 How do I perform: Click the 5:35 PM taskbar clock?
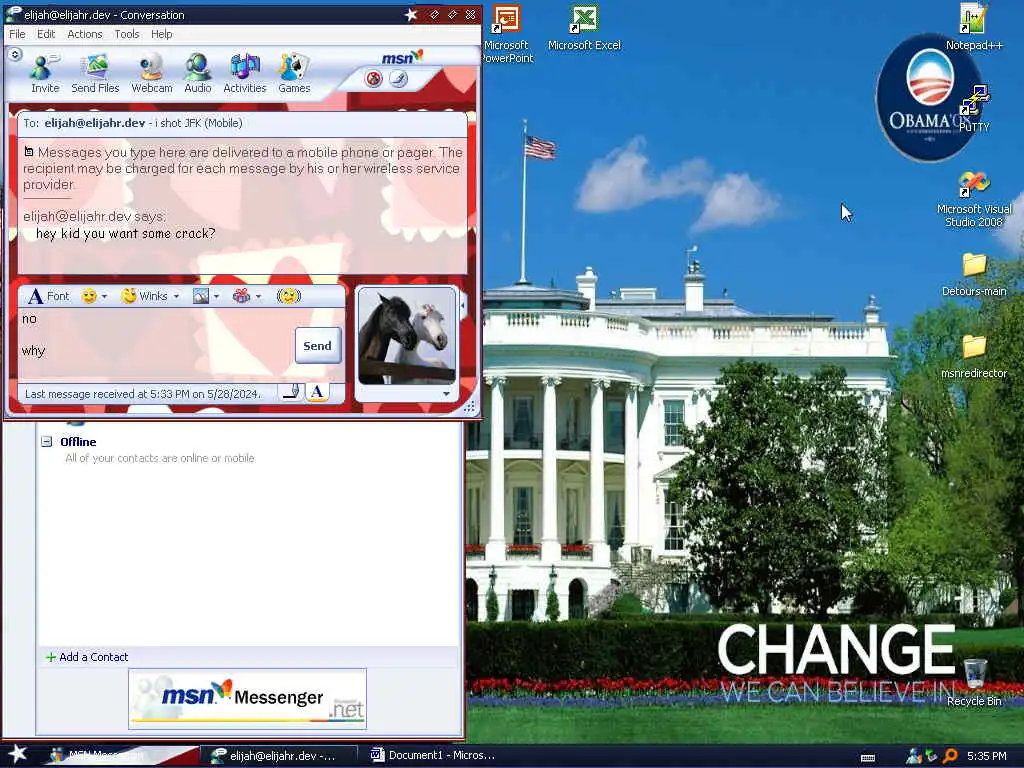click(x=987, y=756)
